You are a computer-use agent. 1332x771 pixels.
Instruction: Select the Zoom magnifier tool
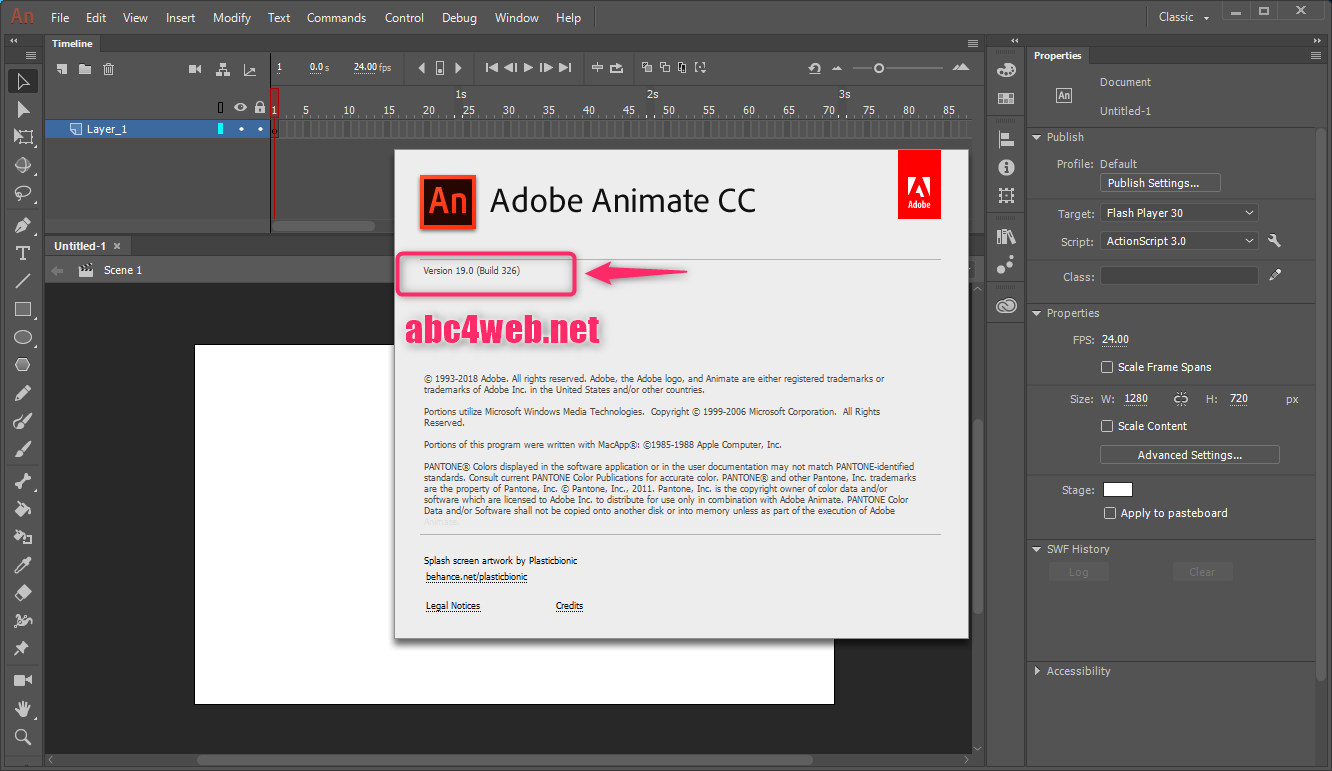point(22,737)
